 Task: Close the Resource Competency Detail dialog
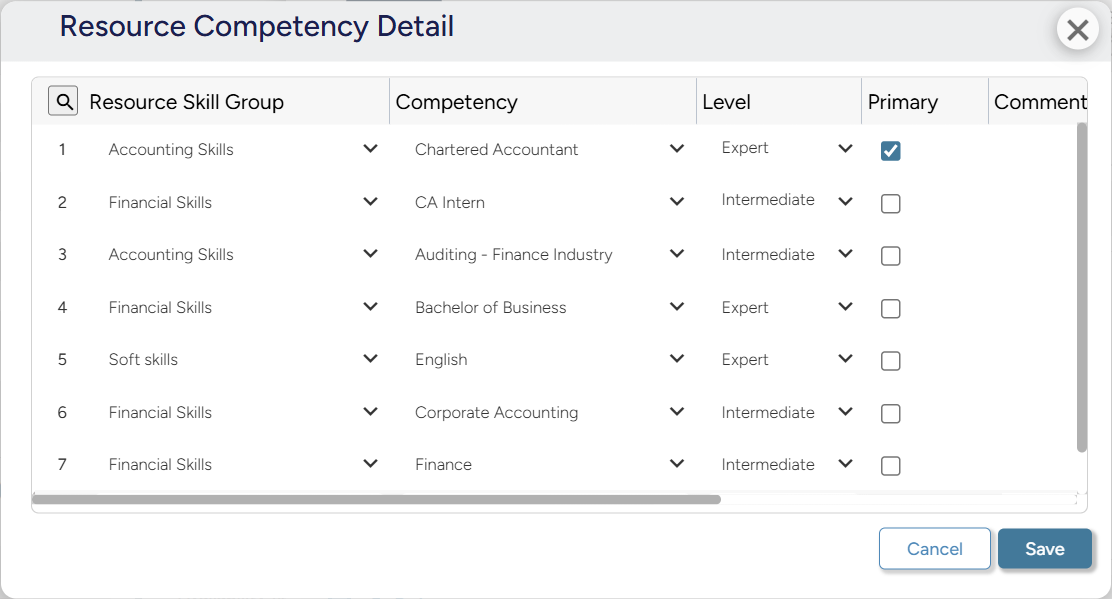click(1077, 29)
